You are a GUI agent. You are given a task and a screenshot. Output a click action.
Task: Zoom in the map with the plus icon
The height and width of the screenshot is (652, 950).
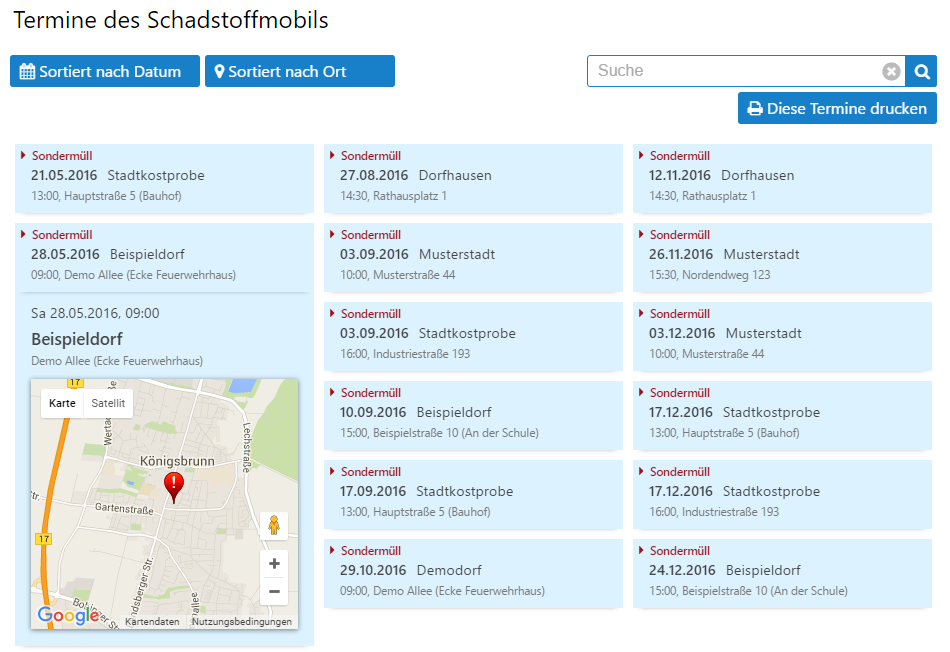click(x=274, y=564)
